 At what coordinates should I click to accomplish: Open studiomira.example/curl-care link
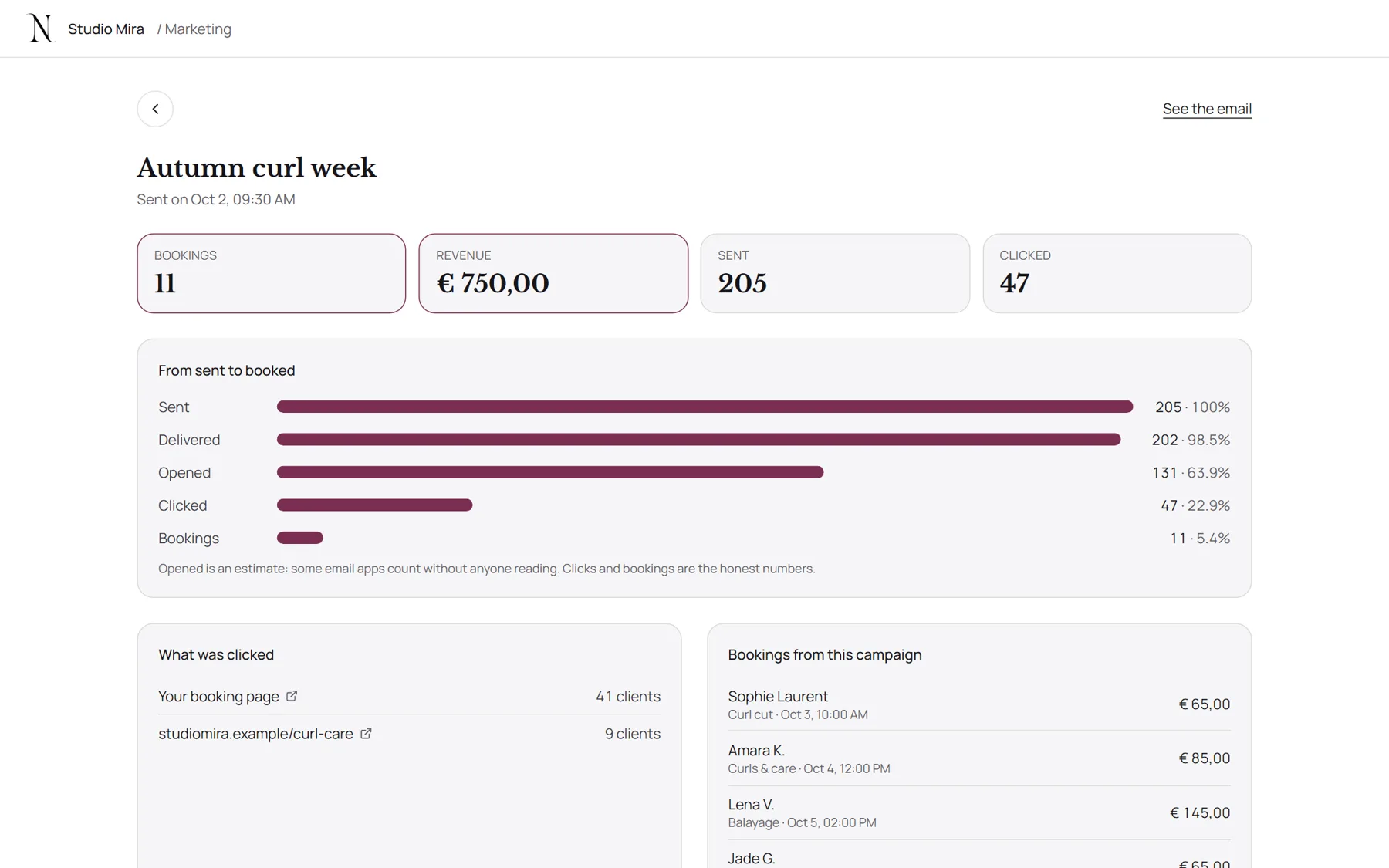[255, 734]
